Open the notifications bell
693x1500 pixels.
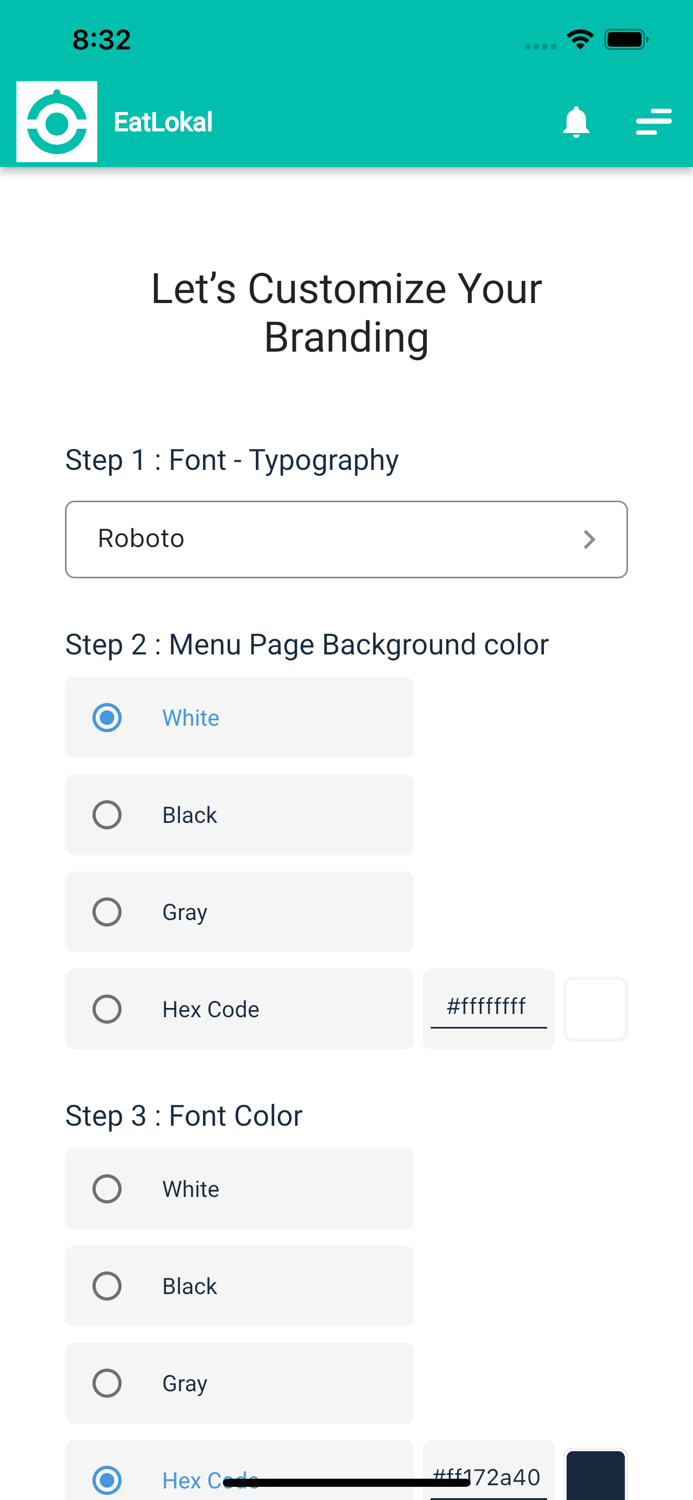click(576, 122)
